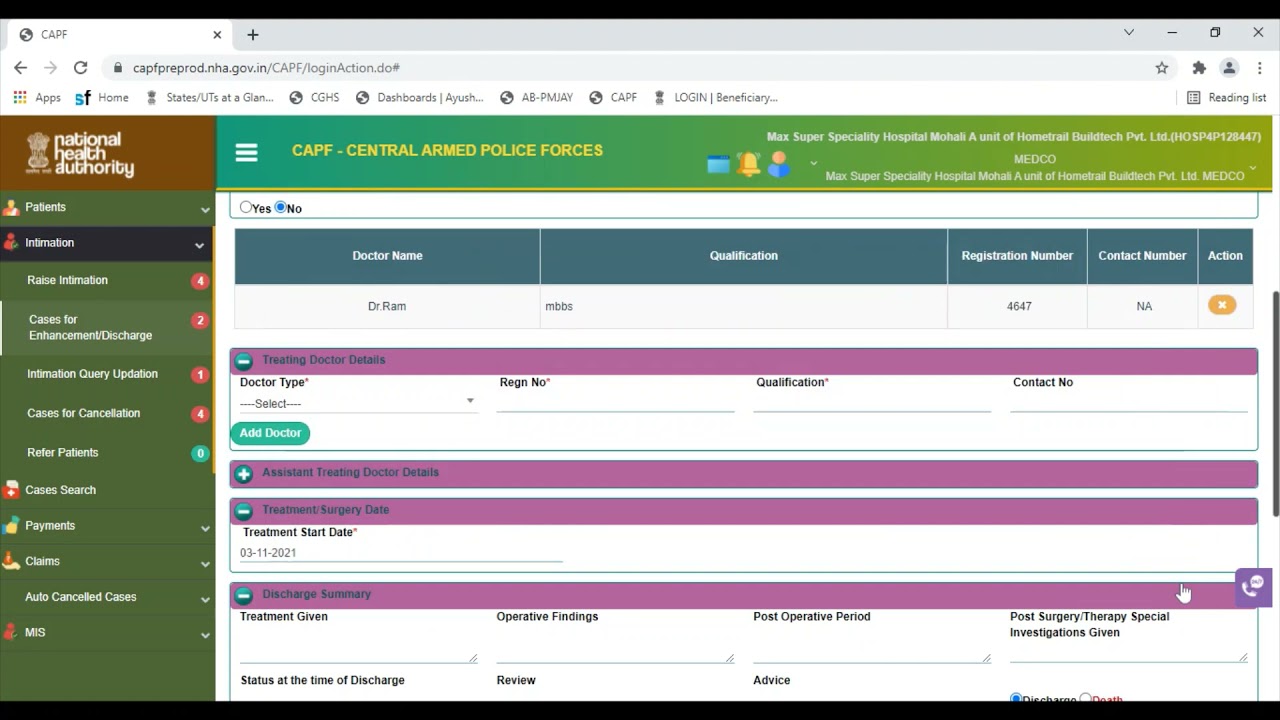1280x720 pixels.
Task: Collapse Treatment/Surgery Date minus icon
Action: (x=244, y=511)
